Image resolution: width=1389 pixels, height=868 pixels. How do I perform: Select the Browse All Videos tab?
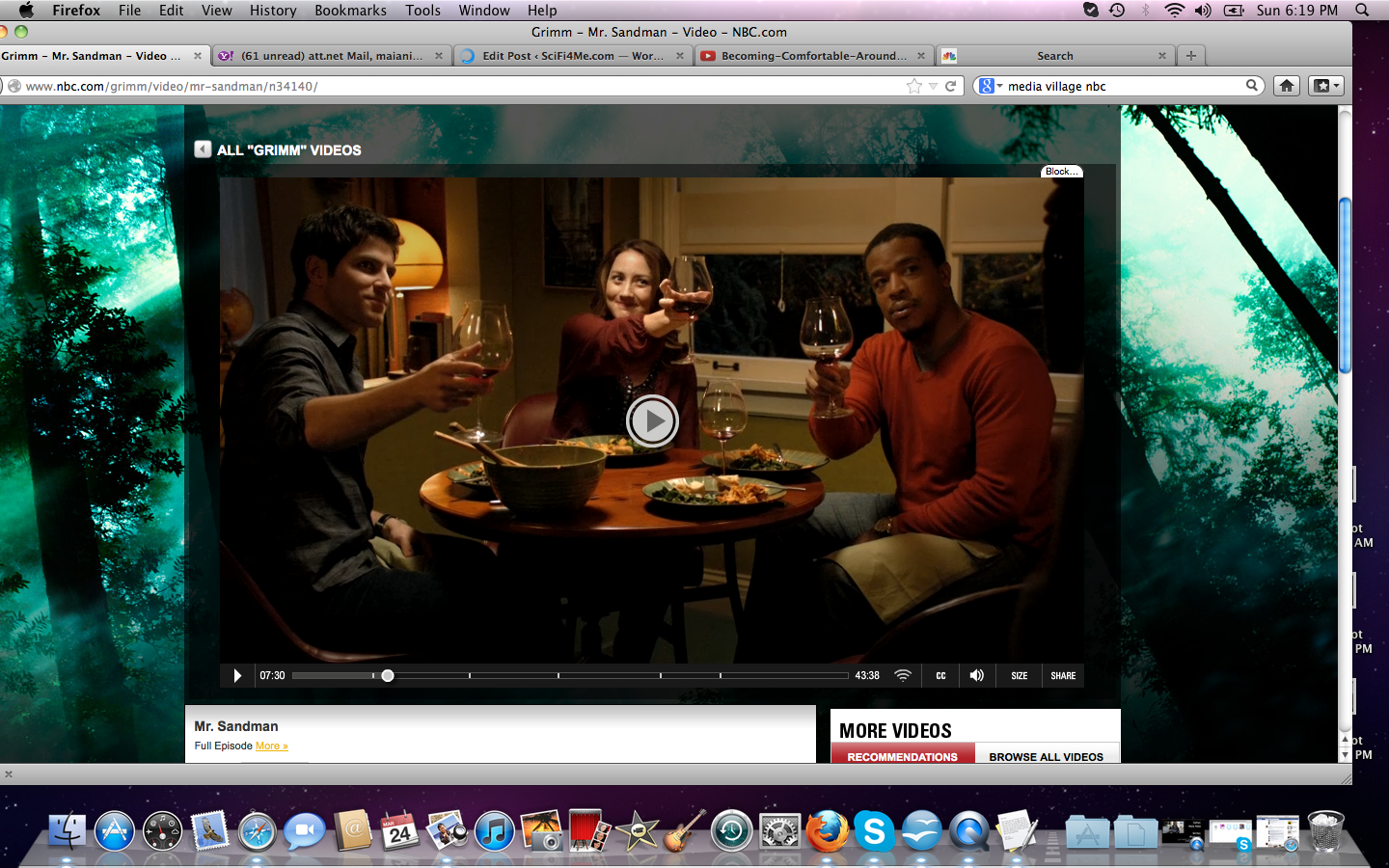tap(1046, 756)
